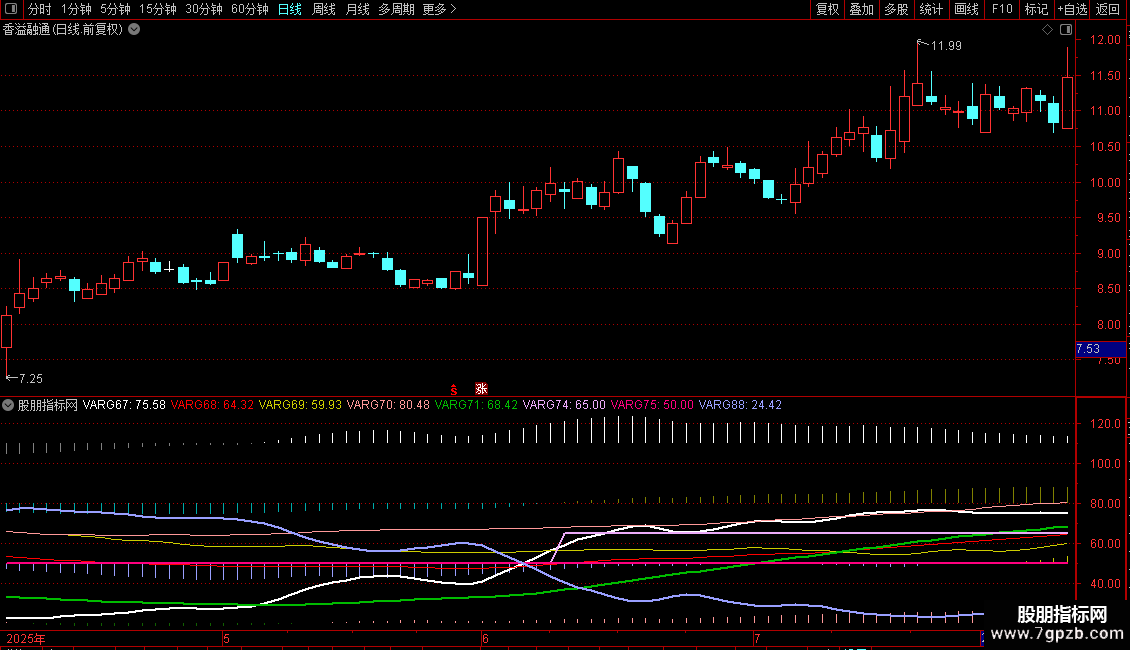Viewport: 1130px width, 650px height.
Task: Open F10 company information
Action: [1002, 9]
